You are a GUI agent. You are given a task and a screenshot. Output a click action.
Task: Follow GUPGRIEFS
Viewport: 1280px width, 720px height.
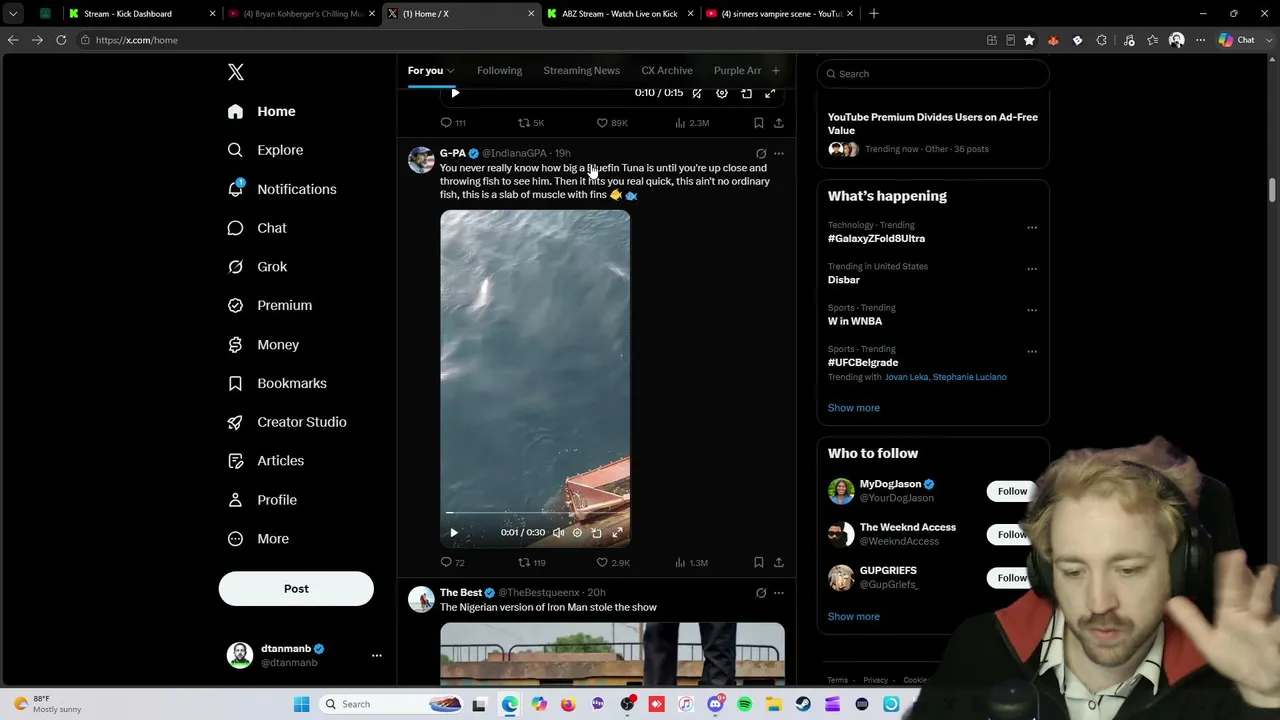(1012, 577)
